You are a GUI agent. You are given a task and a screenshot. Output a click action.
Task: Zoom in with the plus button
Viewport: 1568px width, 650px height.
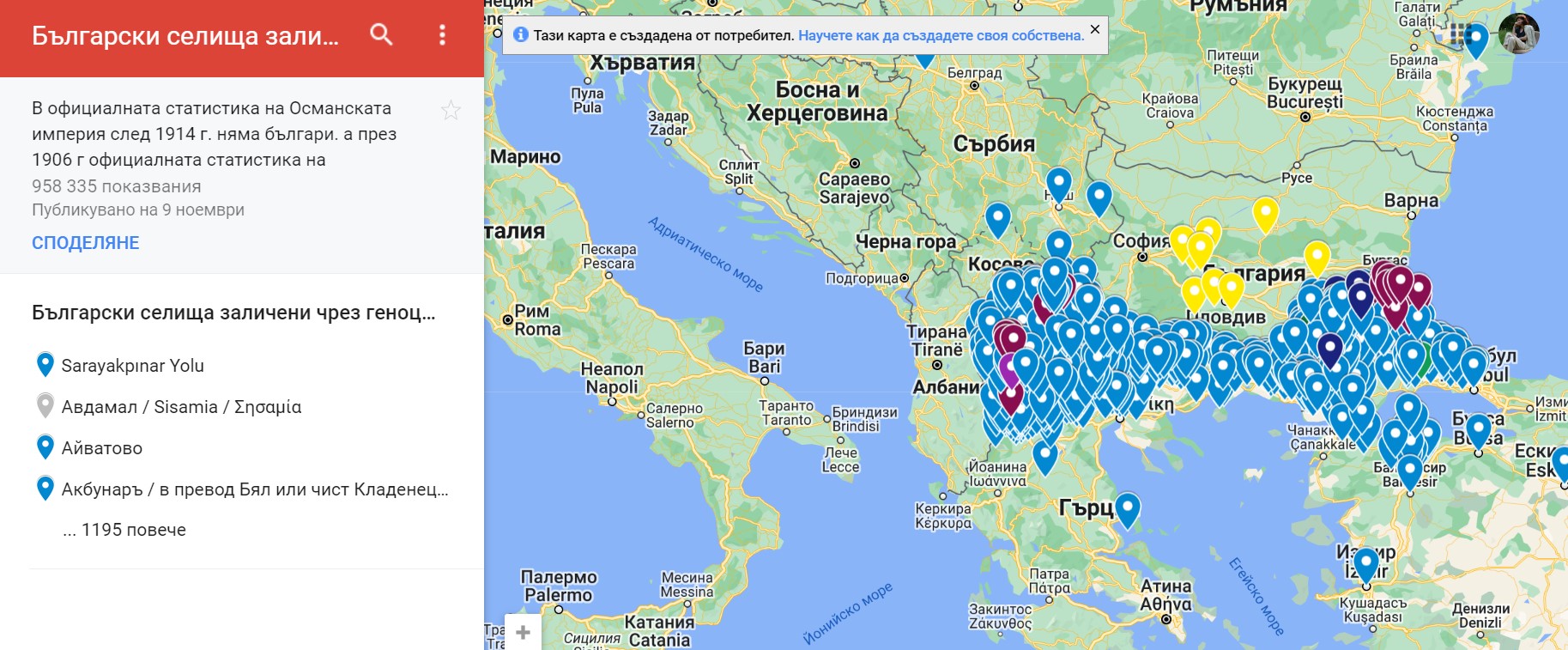pos(523,632)
